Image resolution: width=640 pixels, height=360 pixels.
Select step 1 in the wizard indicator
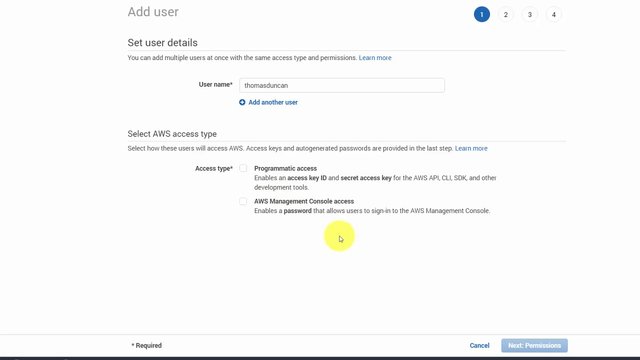click(x=482, y=14)
